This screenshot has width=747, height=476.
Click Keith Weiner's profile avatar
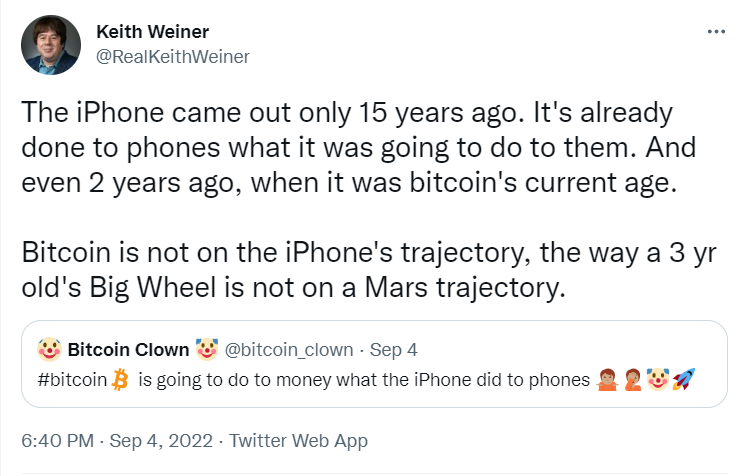click(50, 44)
